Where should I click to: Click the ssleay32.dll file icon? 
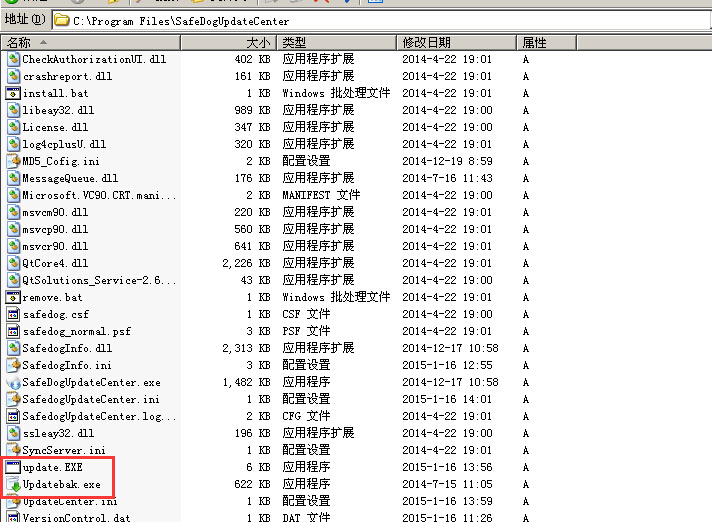[14, 433]
